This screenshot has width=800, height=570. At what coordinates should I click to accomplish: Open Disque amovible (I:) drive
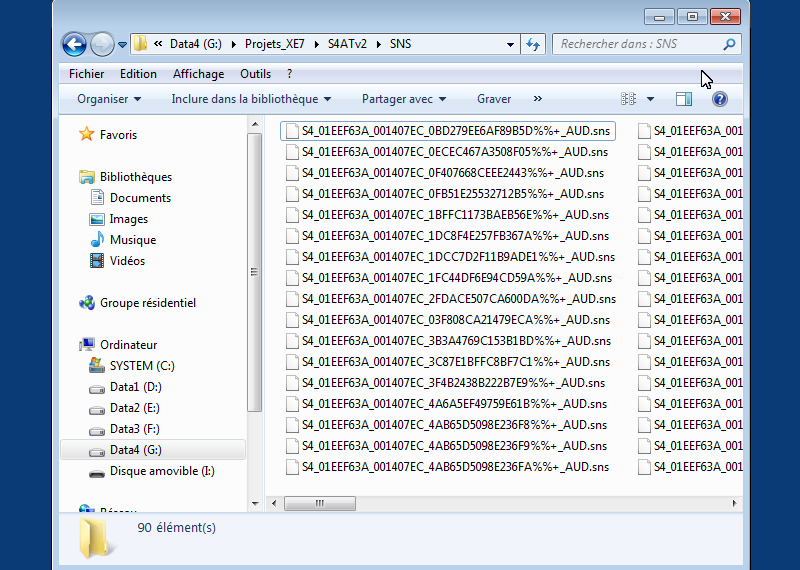(162, 471)
